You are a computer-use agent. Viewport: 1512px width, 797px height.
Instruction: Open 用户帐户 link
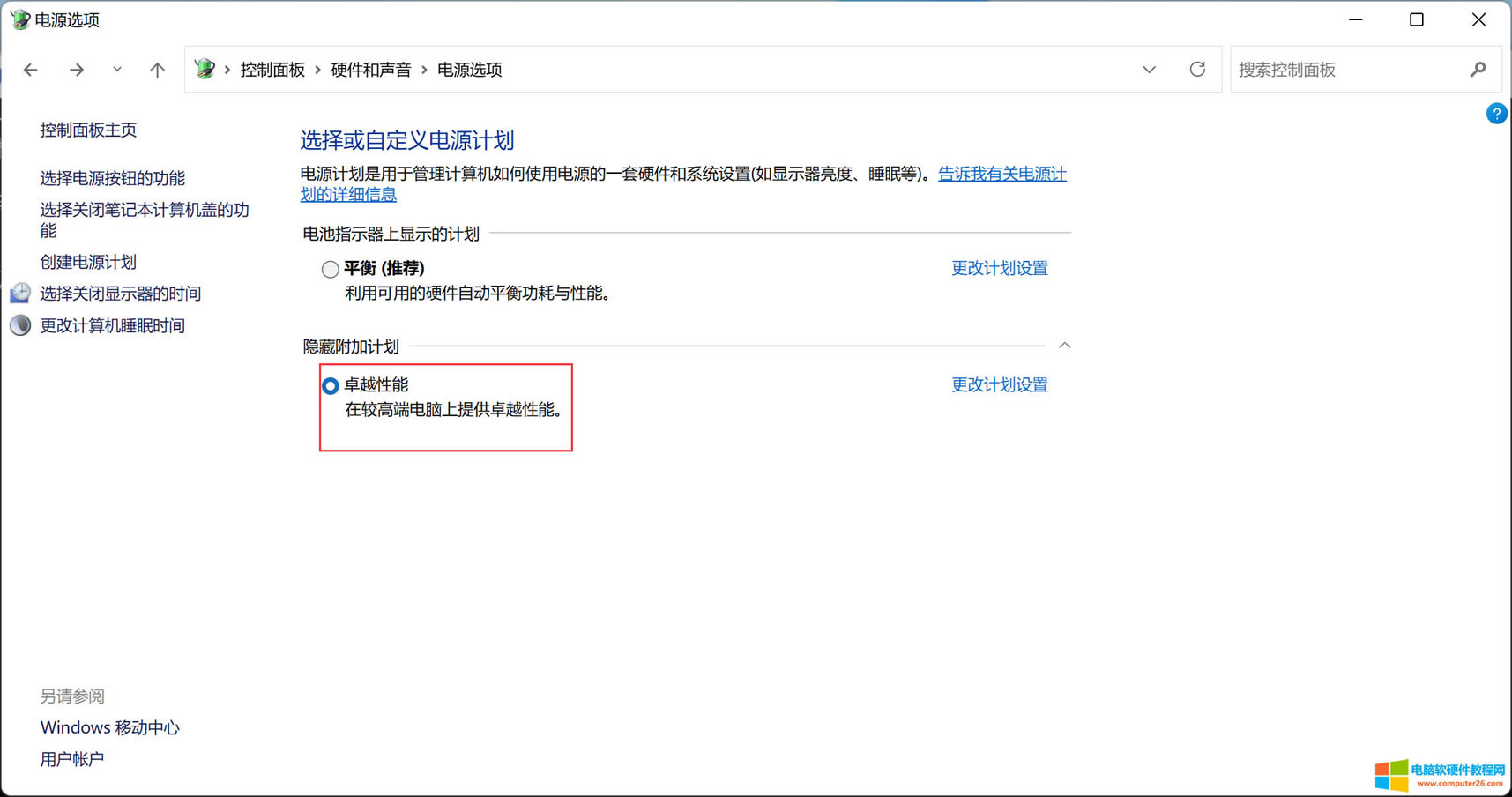pos(72,759)
